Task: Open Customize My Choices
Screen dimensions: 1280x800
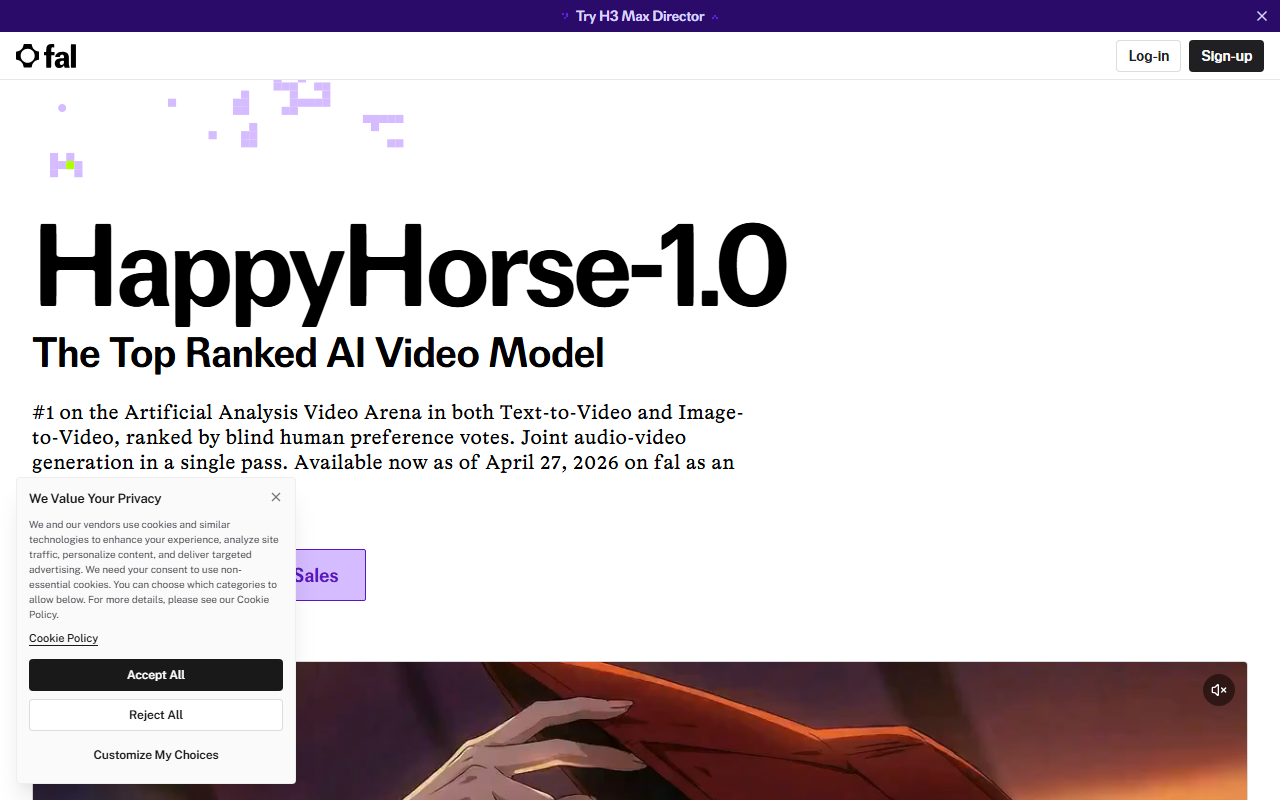Action: [156, 755]
